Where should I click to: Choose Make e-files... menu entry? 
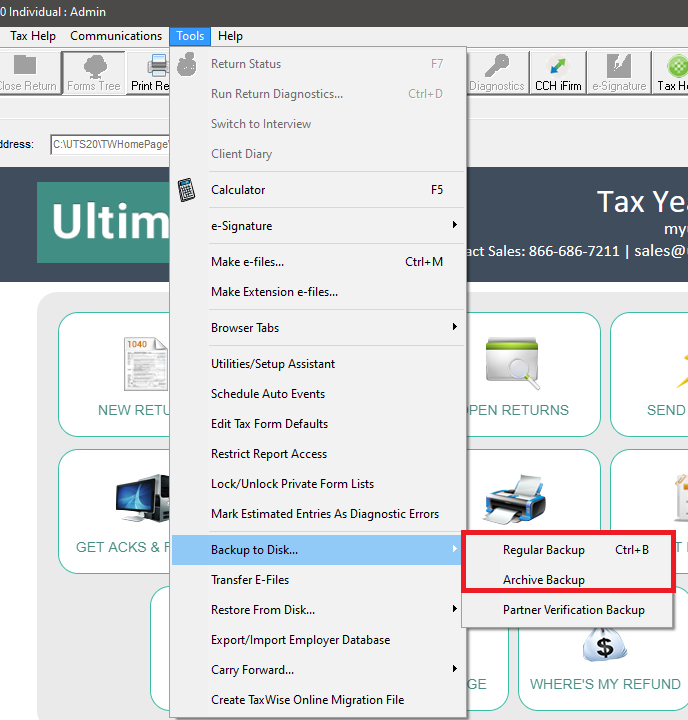318,262
